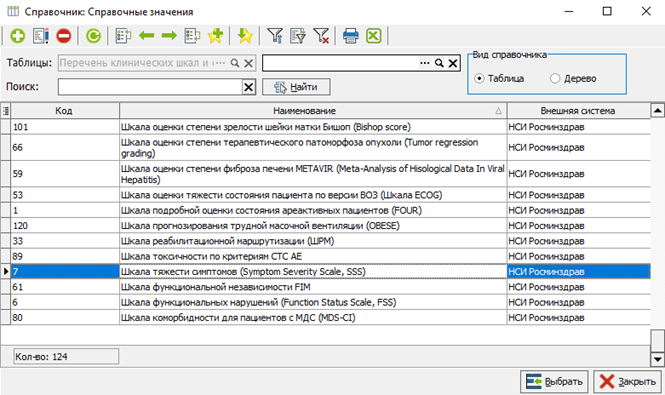This screenshot has height=395, width=665.
Task: Select the OBESE mask ventilation row
Action: pyautogui.click(x=325, y=226)
